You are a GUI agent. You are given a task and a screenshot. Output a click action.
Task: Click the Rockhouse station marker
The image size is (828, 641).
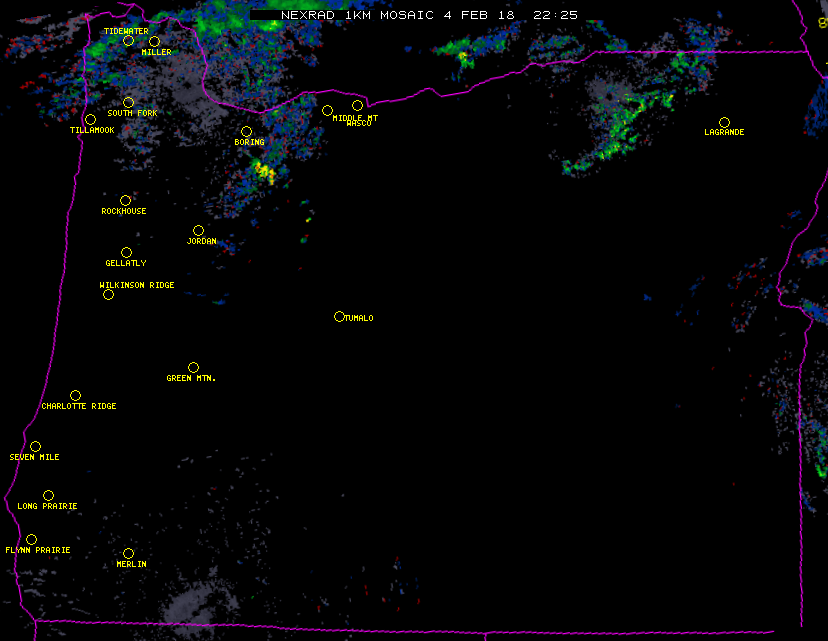coord(125,201)
